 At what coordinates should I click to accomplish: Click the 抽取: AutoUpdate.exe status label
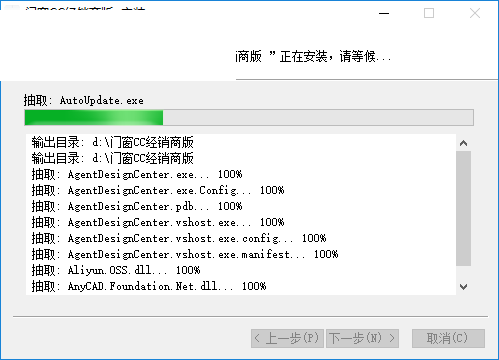click(84, 100)
